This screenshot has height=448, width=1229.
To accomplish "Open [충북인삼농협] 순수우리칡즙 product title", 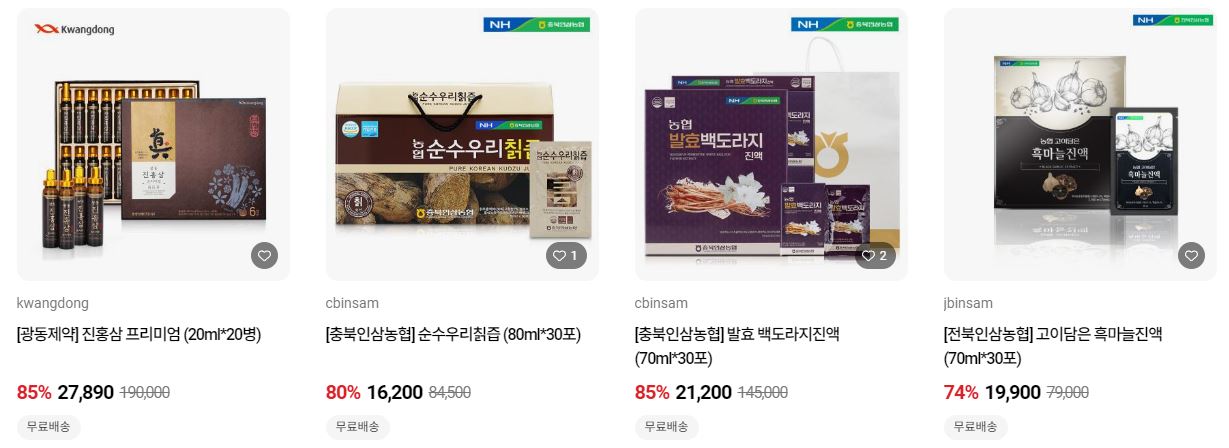I will (x=454, y=334).
